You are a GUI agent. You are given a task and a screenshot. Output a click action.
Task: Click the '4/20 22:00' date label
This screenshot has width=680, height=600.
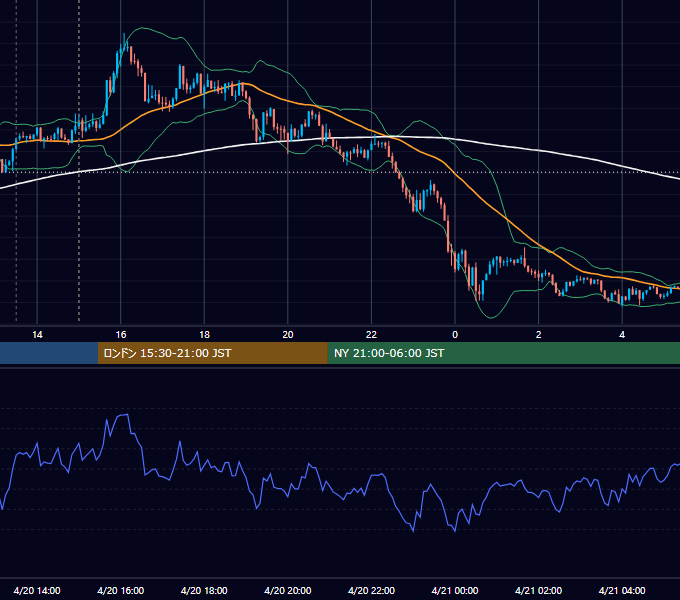372,590
